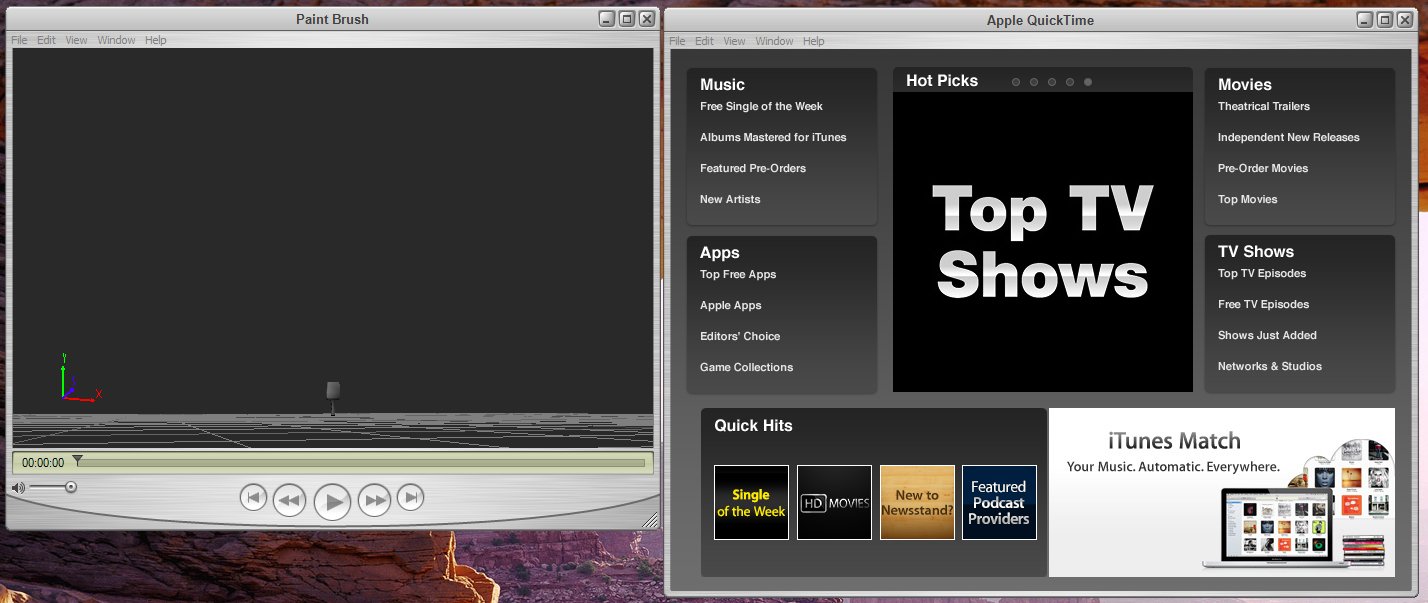This screenshot has width=1428, height=603.
Task: Click the Apps section heading
Action: (720, 253)
